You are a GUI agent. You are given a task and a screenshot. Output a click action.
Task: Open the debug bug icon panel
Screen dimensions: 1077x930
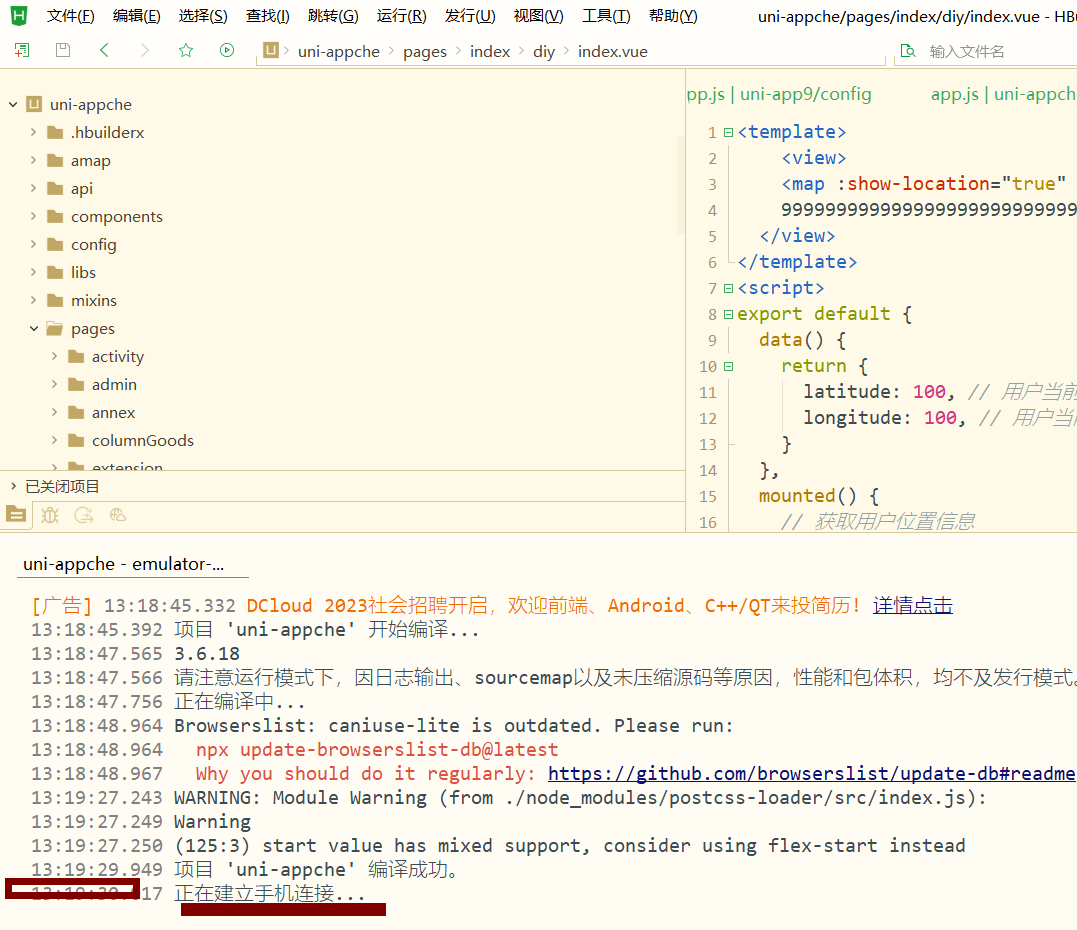coord(50,514)
